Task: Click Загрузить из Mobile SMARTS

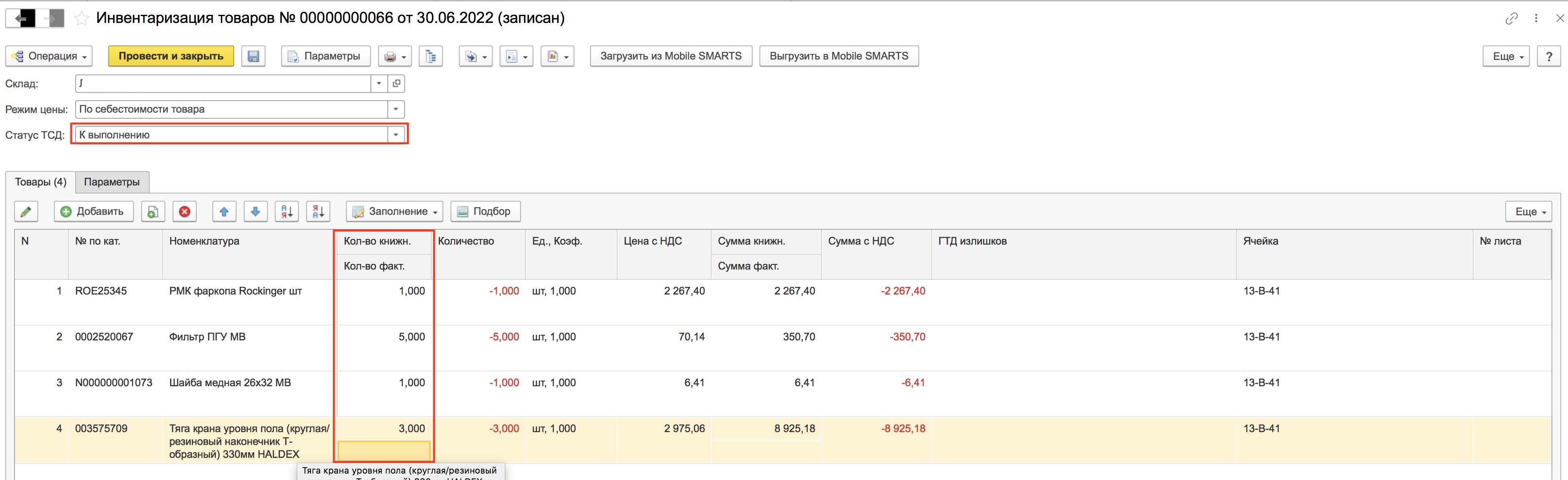Action: tap(671, 56)
